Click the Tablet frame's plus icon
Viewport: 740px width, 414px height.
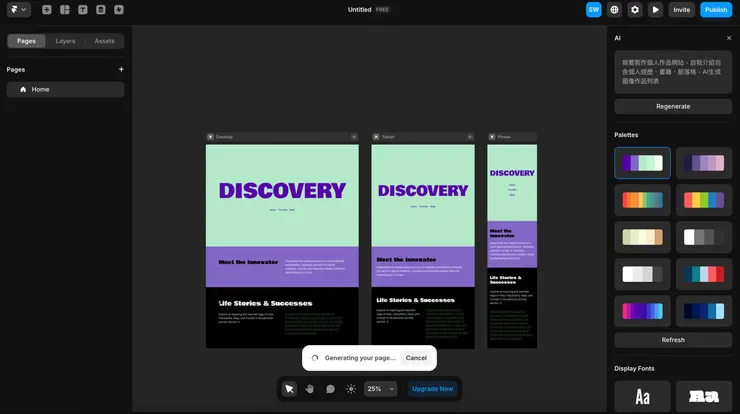click(x=470, y=137)
